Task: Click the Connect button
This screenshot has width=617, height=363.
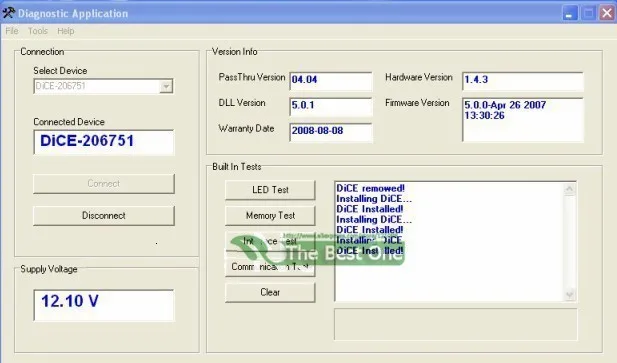Action: coord(103,184)
